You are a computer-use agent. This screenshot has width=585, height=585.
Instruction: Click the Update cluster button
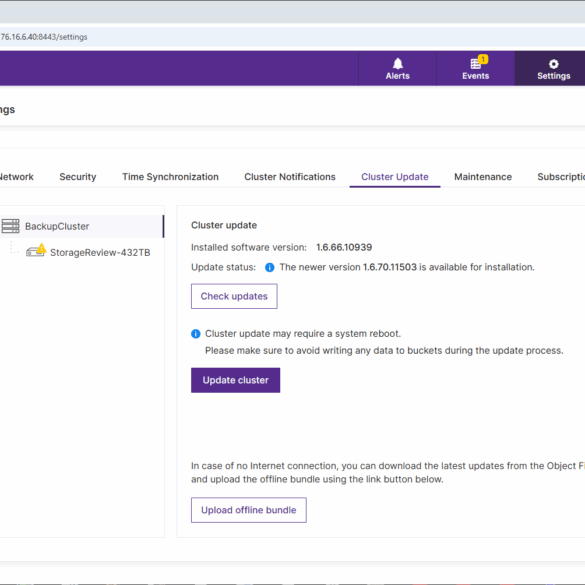point(235,380)
